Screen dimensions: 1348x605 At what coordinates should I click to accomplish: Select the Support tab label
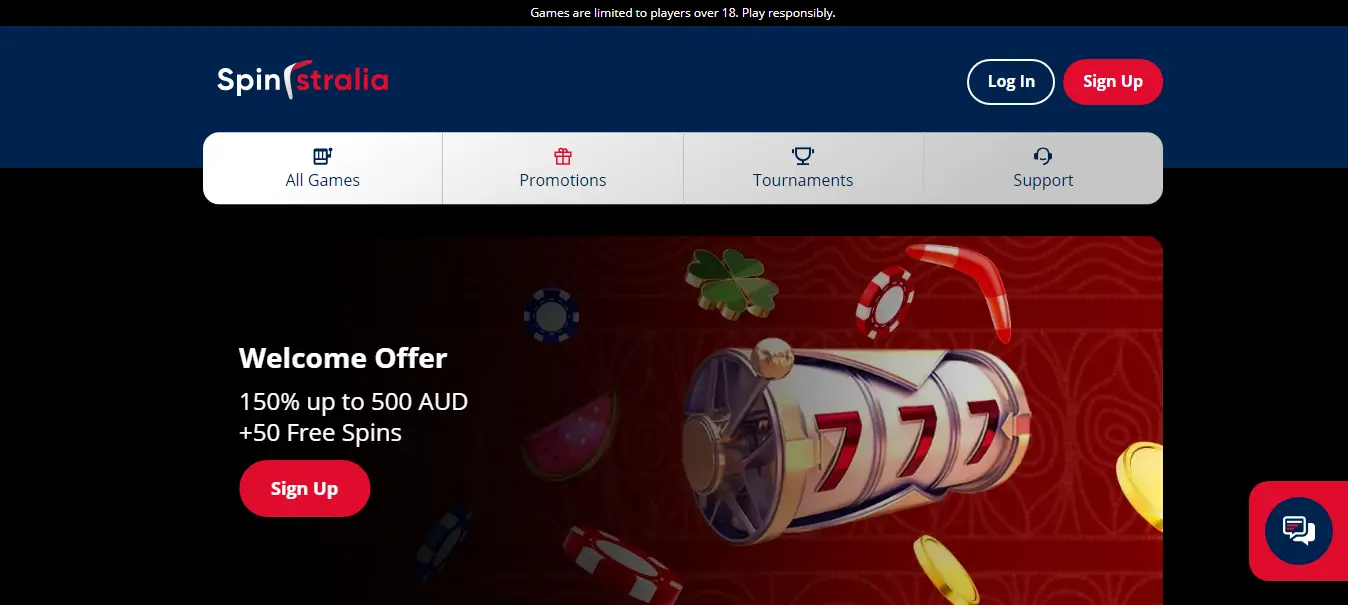pyautogui.click(x=1043, y=181)
